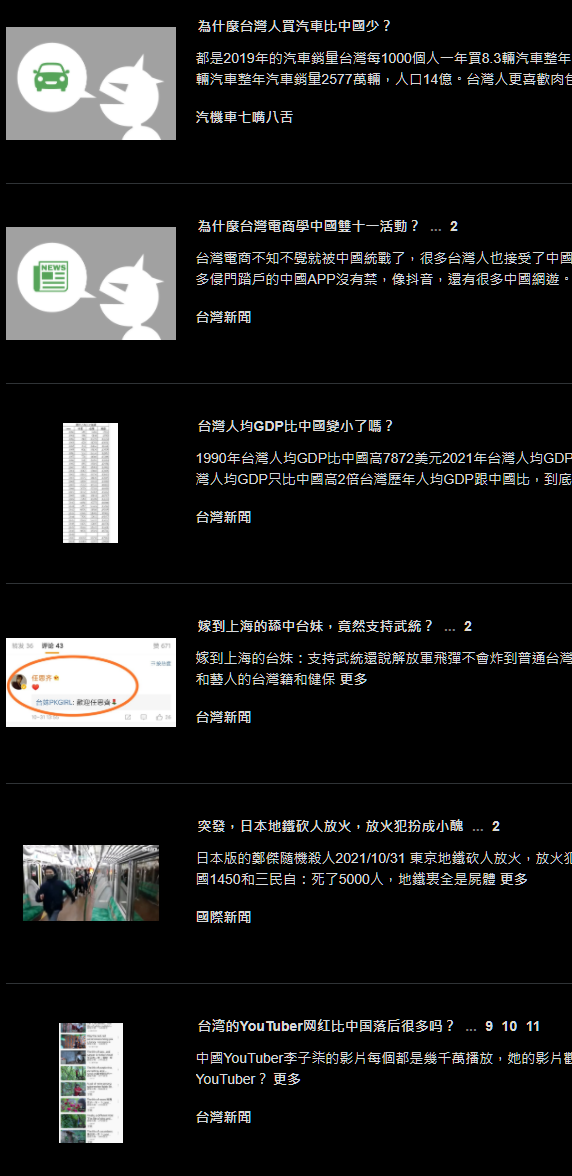572x1176 pixels.
Task: Open thread 為什麼台灣人買汽車比中國少
Action: click(x=295, y=26)
